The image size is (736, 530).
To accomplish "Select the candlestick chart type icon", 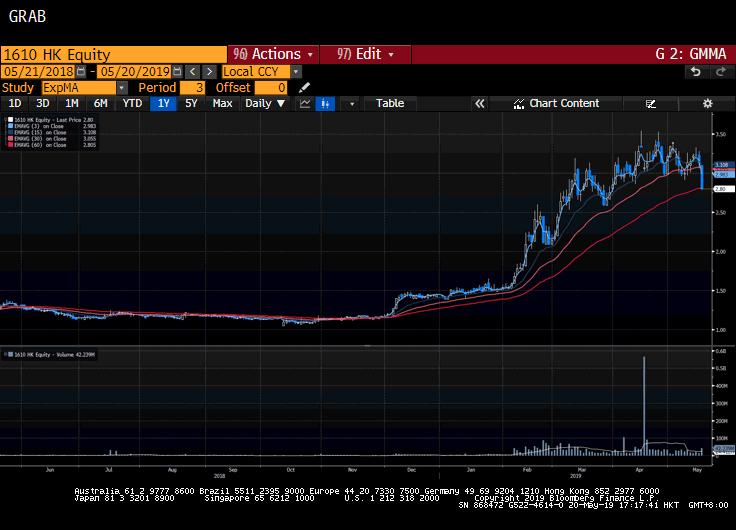I will [326, 104].
